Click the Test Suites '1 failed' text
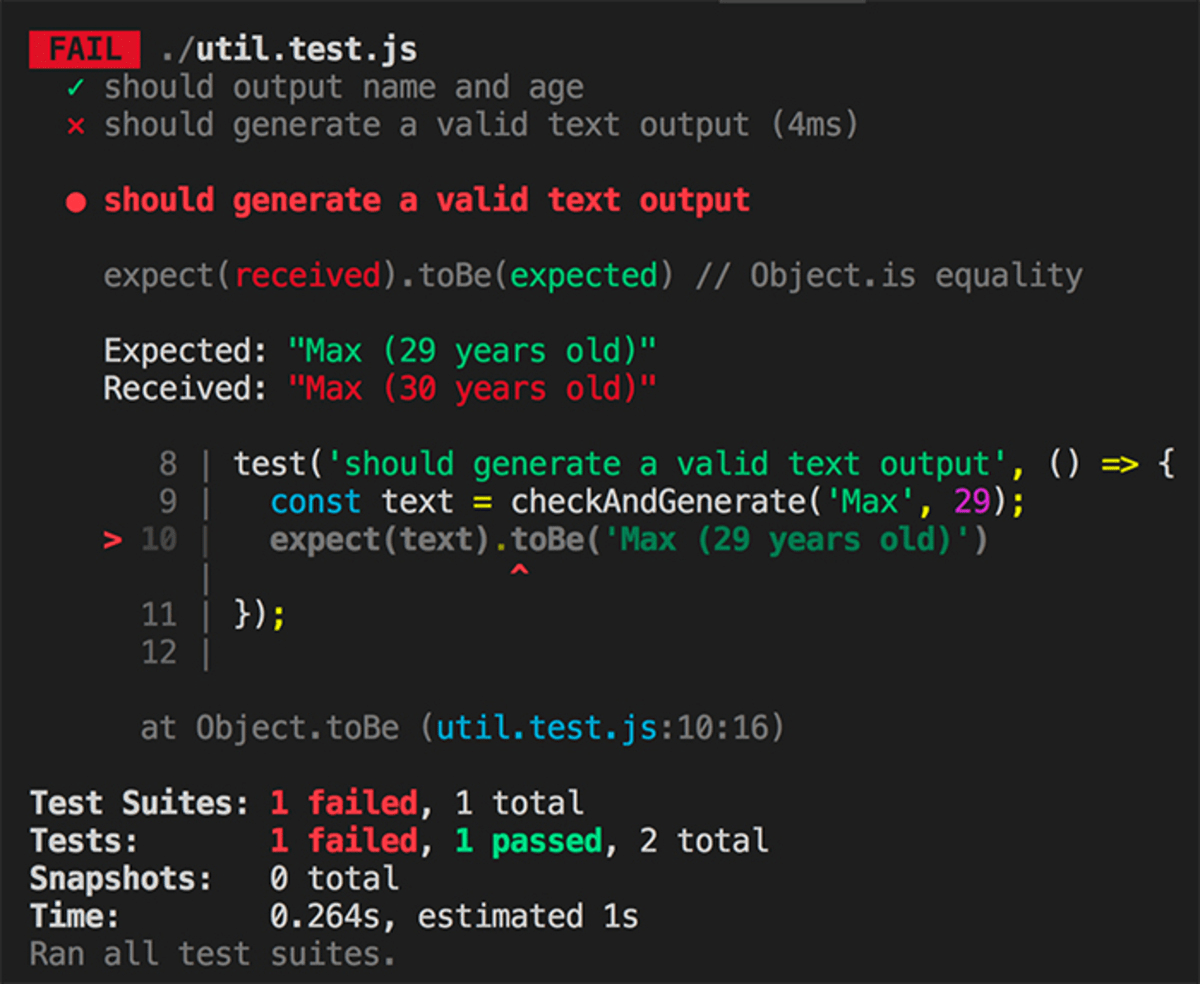The width and height of the screenshot is (1200, 984). 344,803
